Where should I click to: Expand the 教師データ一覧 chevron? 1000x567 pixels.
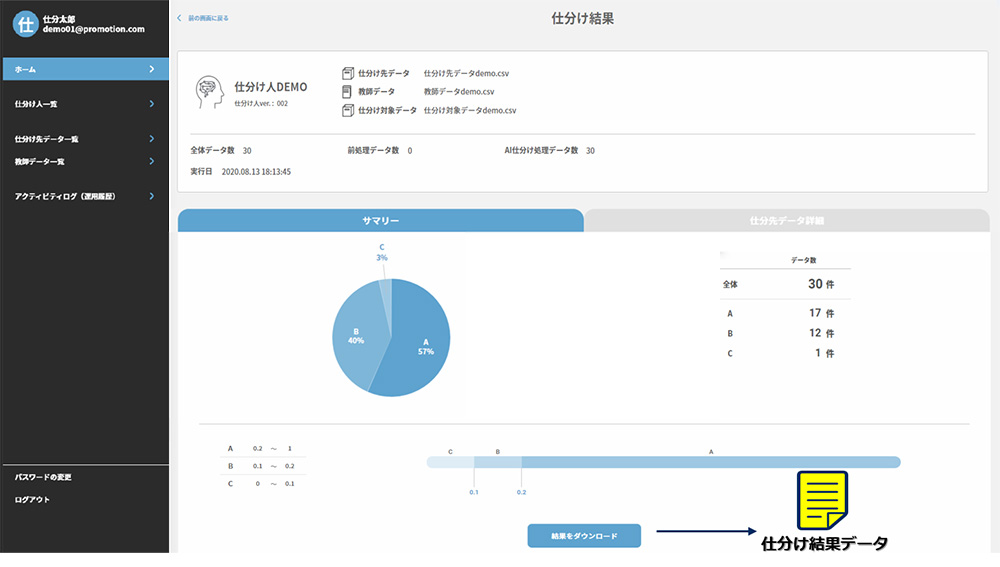coord(151,161)
